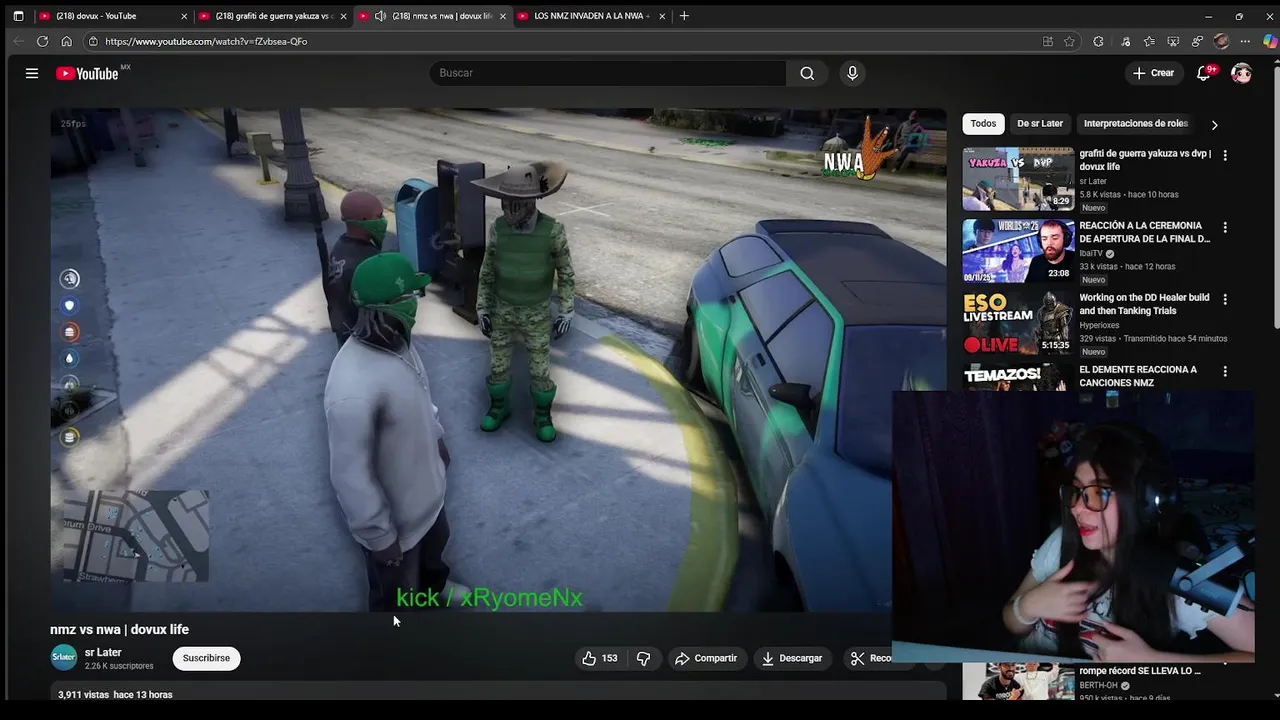This screenshot has width=1280, height=720.
Task: Open the sr Later channel name link
Action: pos(103,652)
